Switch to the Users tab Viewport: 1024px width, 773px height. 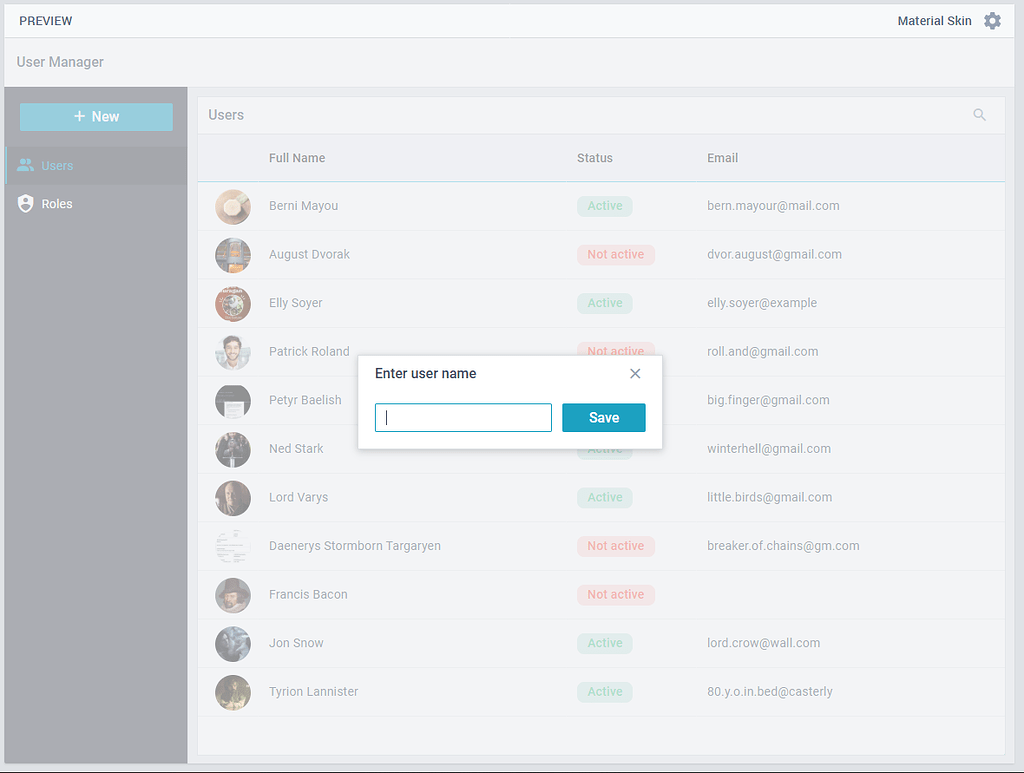pyautogui.click(x=55, y=165)
